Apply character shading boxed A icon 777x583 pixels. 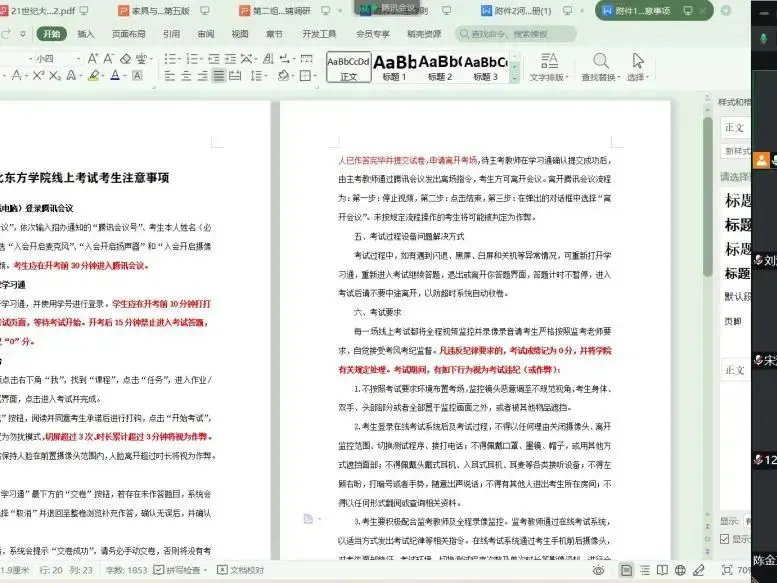coord(137,75)
